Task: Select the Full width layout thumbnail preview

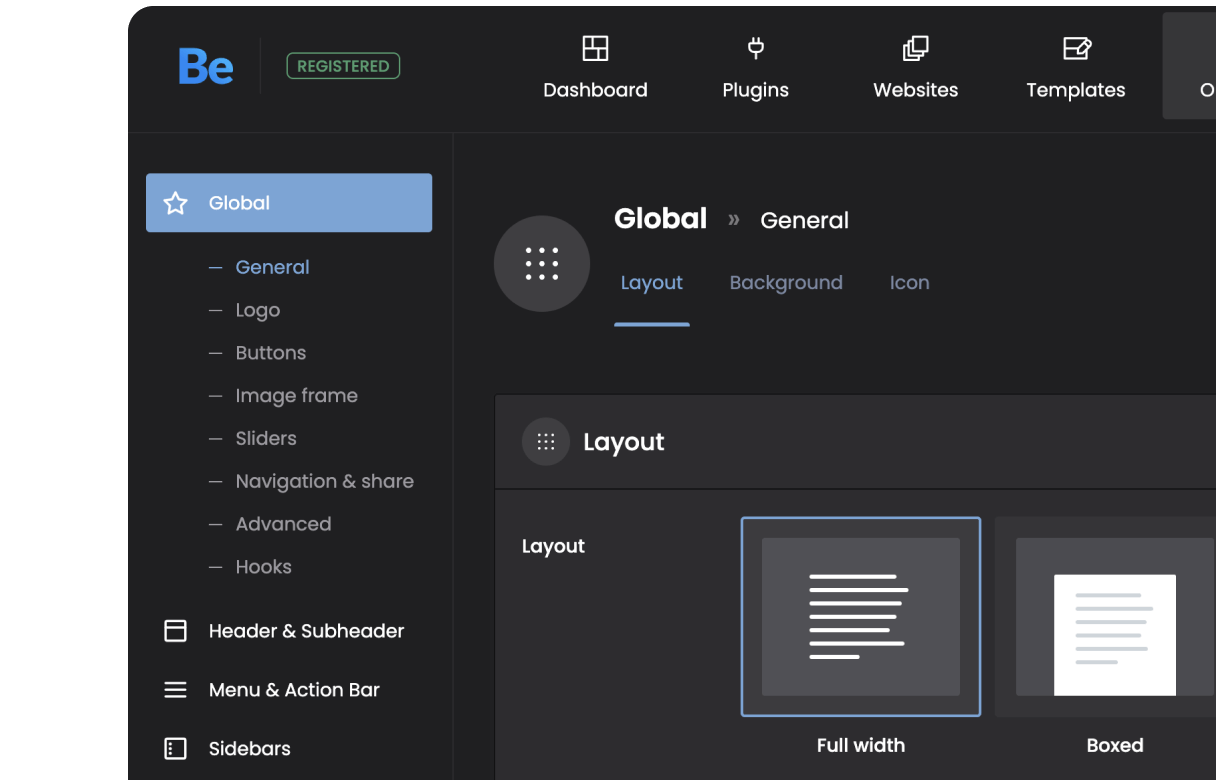Action: click(x=861, y=617)
